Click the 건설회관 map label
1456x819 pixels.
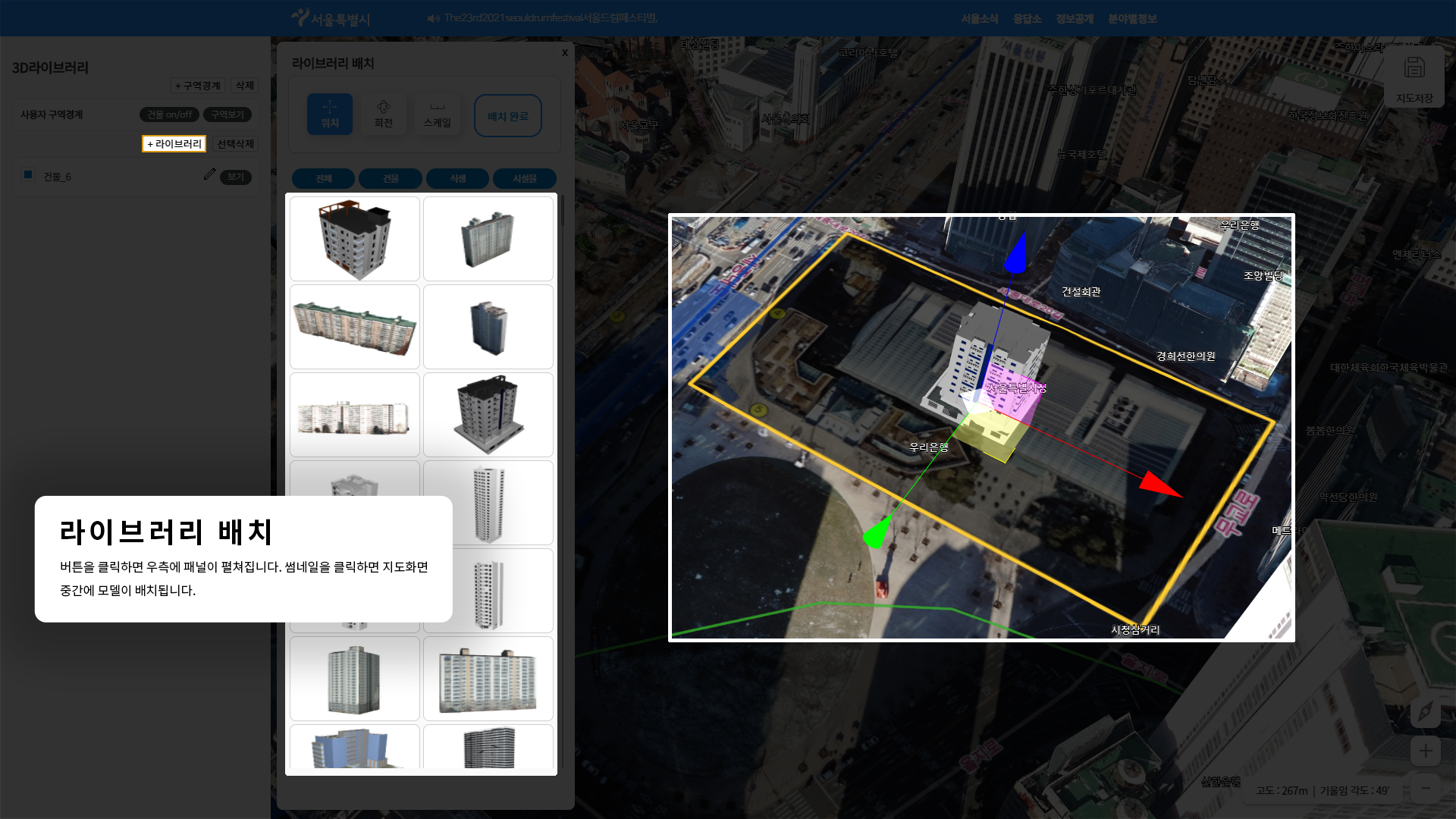point(1081,292)
